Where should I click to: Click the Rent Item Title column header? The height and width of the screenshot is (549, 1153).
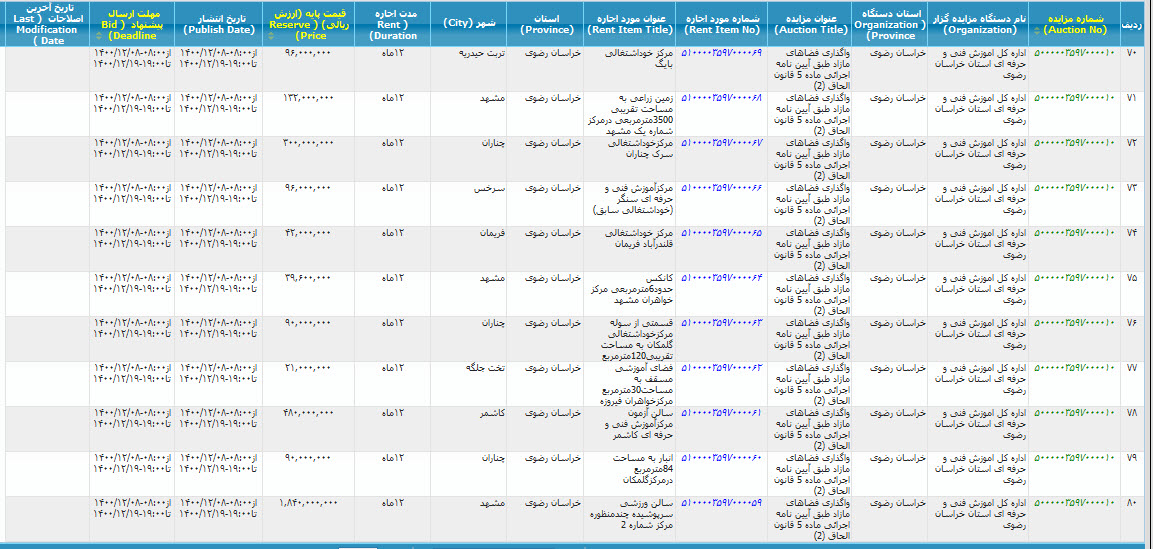coord(630,24)
